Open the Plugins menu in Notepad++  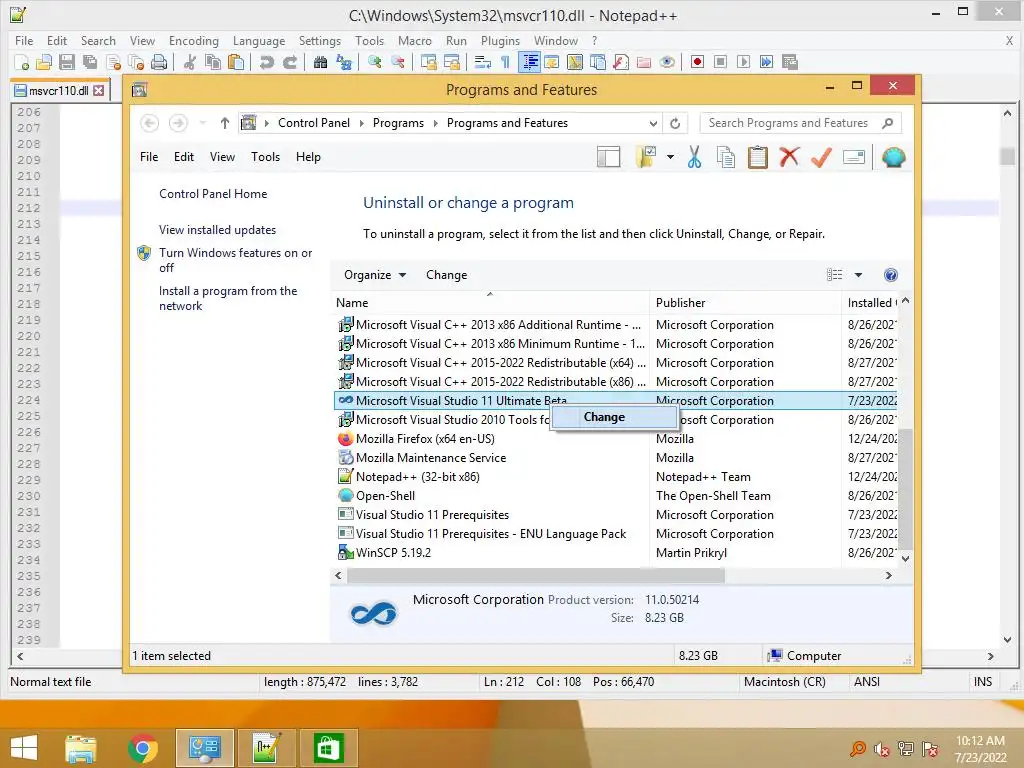500,40
